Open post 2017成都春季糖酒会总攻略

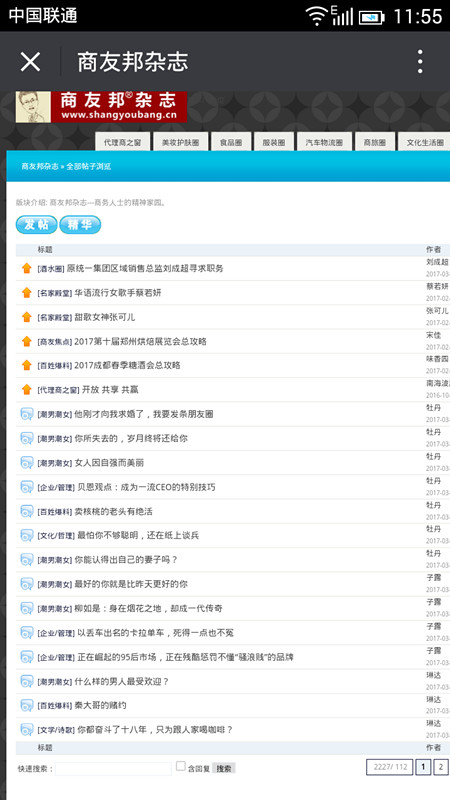pos(127,365)
